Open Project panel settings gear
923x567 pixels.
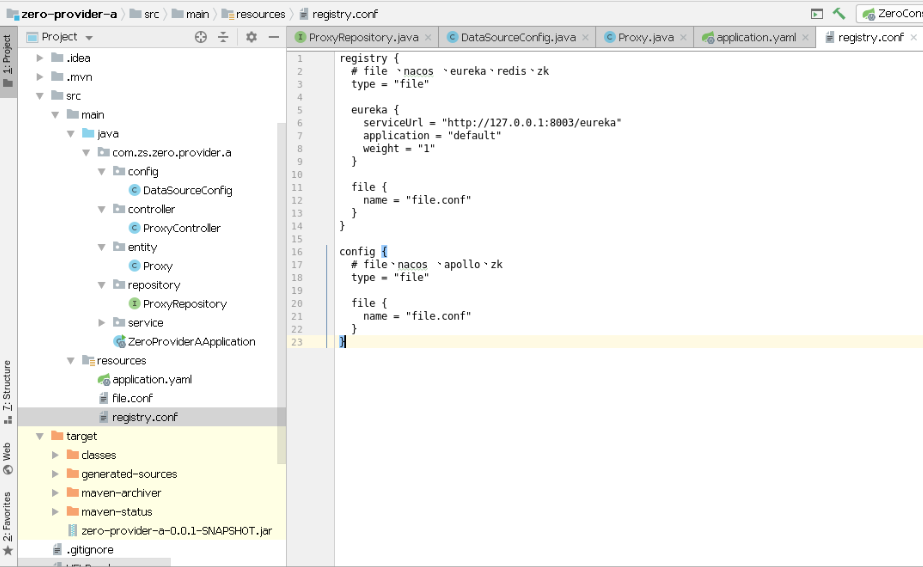pos(251,37)
